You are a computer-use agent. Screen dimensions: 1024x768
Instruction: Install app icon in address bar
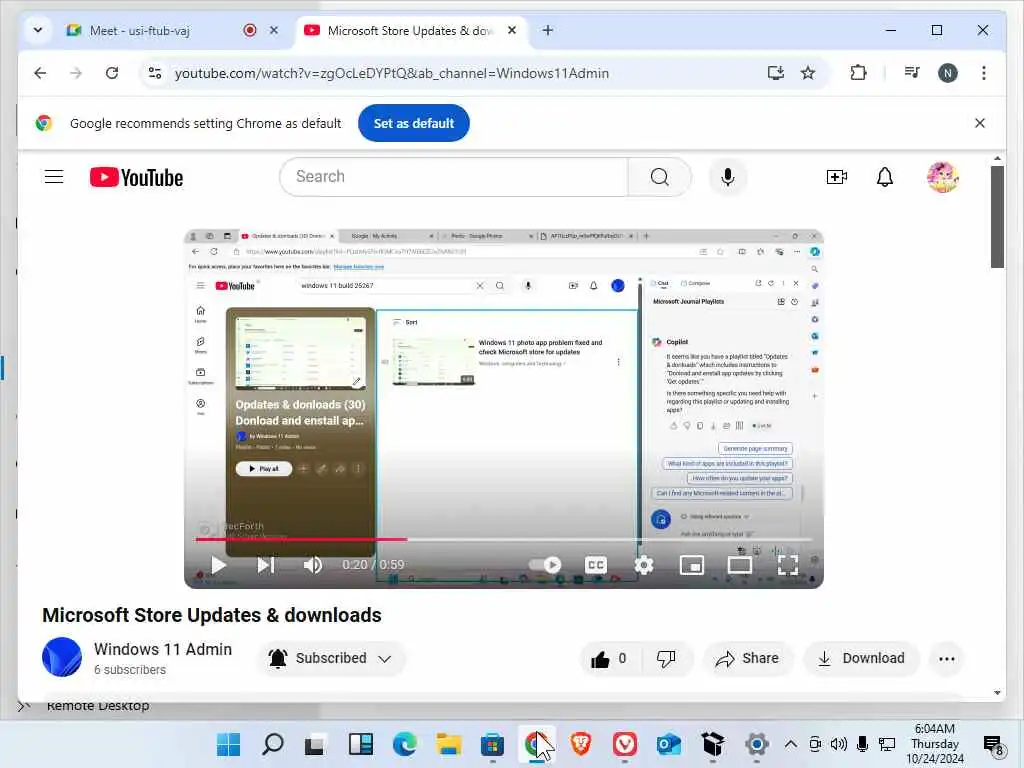(x=775, y=73)
